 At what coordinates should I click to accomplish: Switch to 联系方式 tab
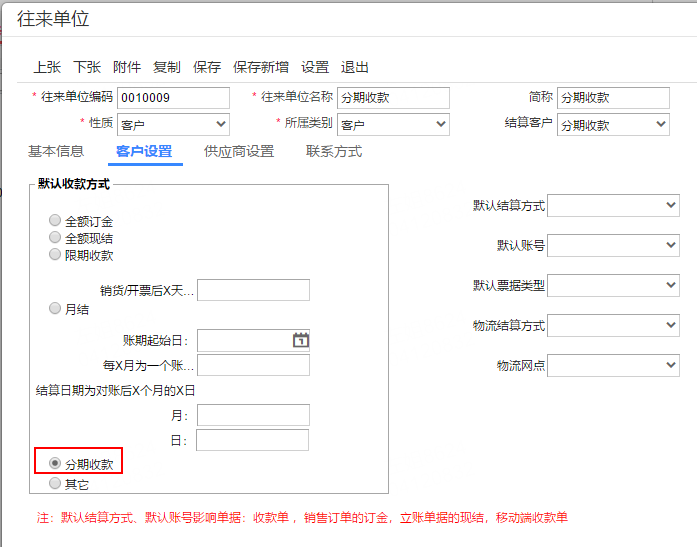334,152
